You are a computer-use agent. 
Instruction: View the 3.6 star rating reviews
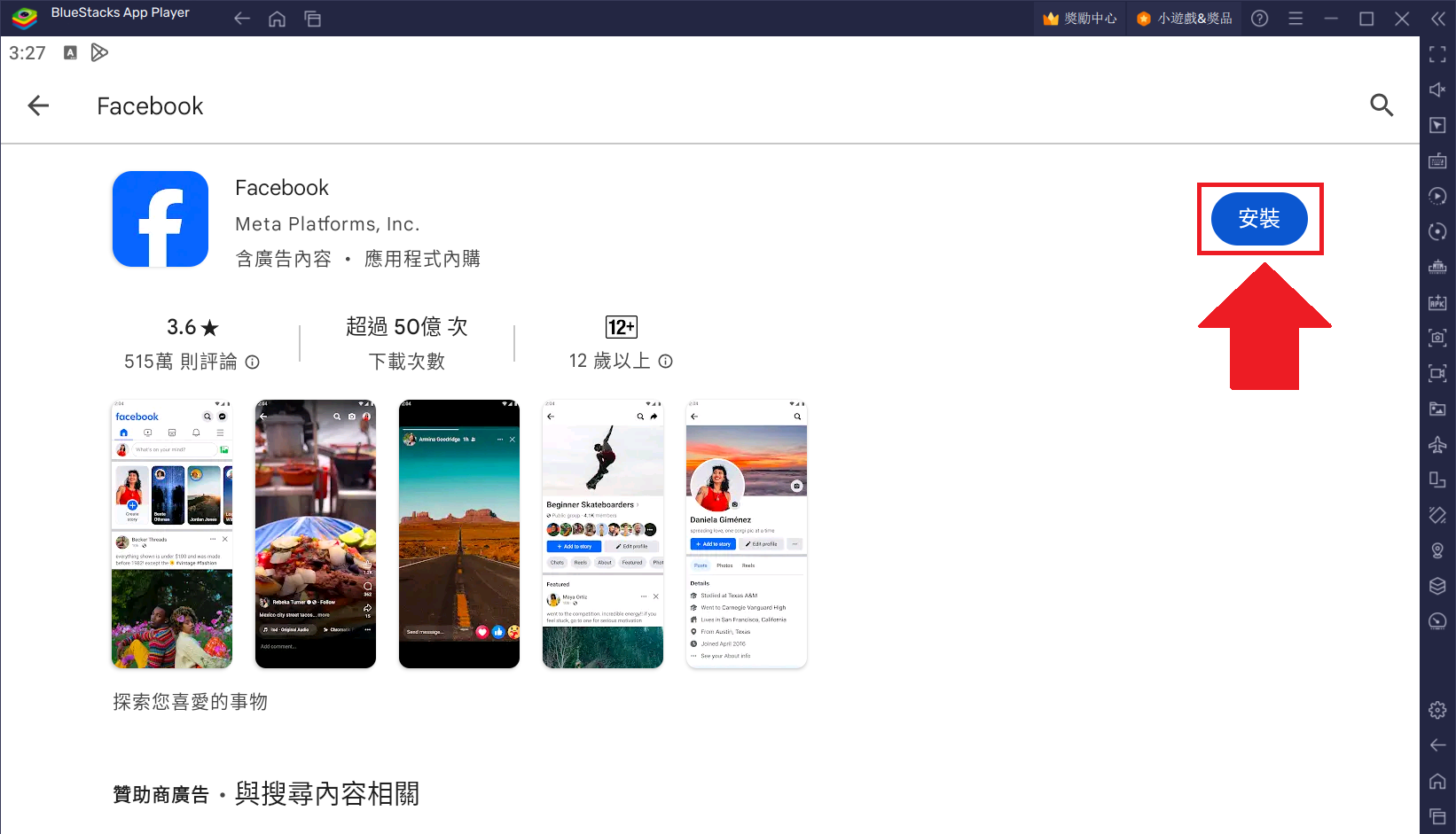[192, 327]
